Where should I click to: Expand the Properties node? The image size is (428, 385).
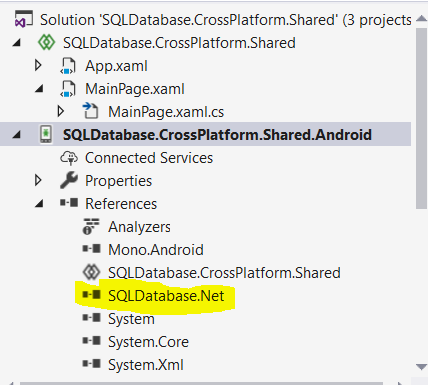38,180
